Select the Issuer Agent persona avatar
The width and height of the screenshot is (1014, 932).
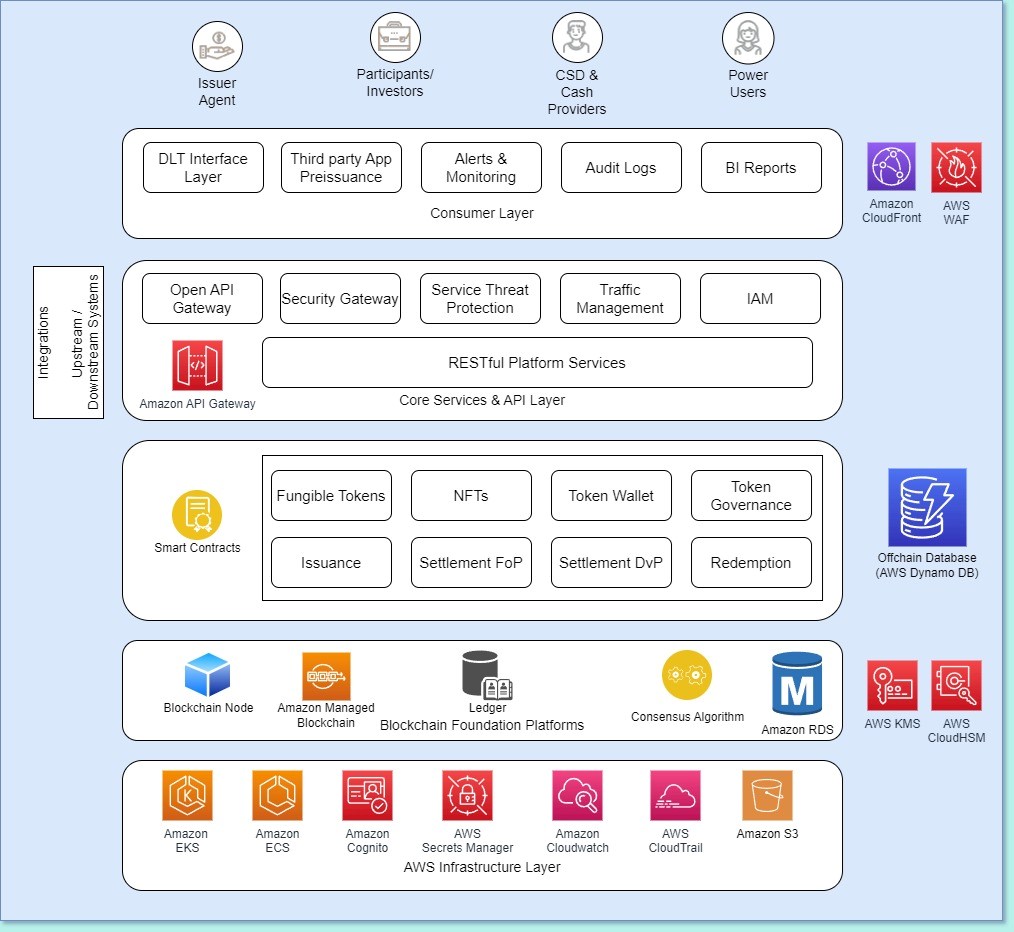pyautogui.click(x=217, y=44)
